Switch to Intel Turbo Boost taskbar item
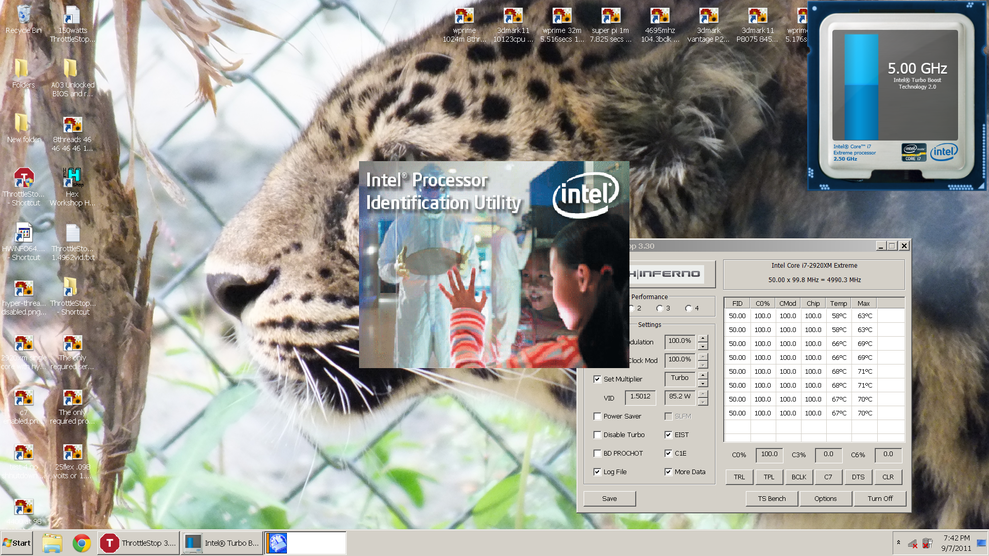The width and height of the screenshot is (989, 556). point(223,543)
